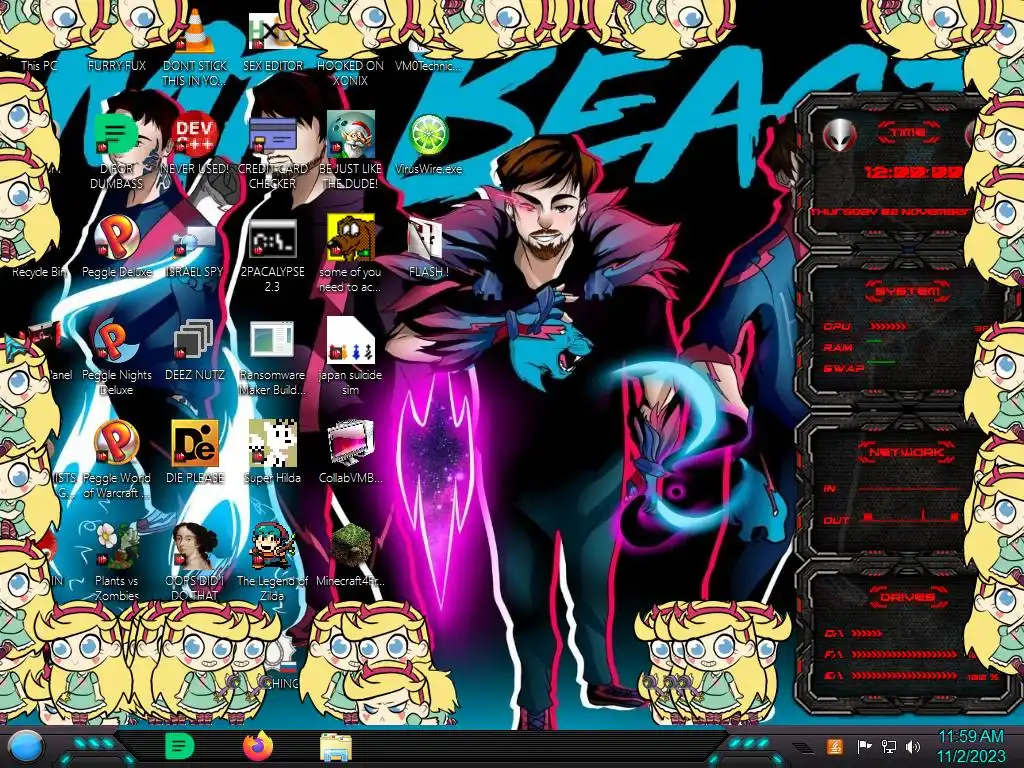Open the japan suicide sim file icon
The width and height of the screenshot is (1024, 768).
click(x=351, y=340)
